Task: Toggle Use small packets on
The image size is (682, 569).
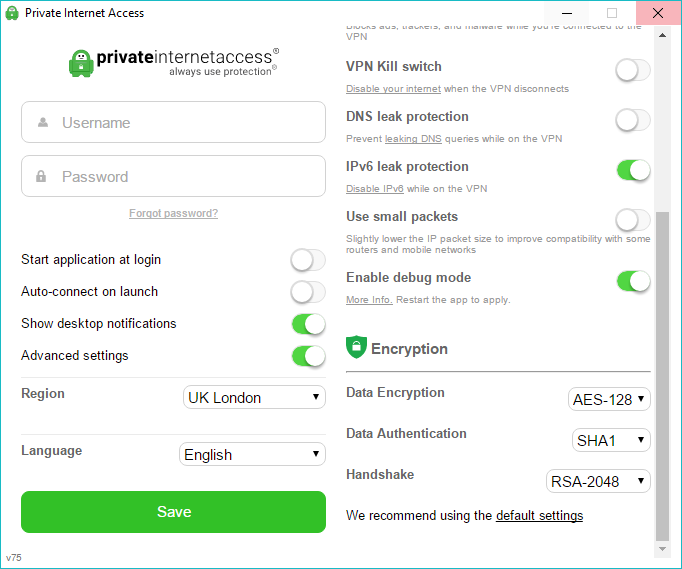Action: pos(633,220)
